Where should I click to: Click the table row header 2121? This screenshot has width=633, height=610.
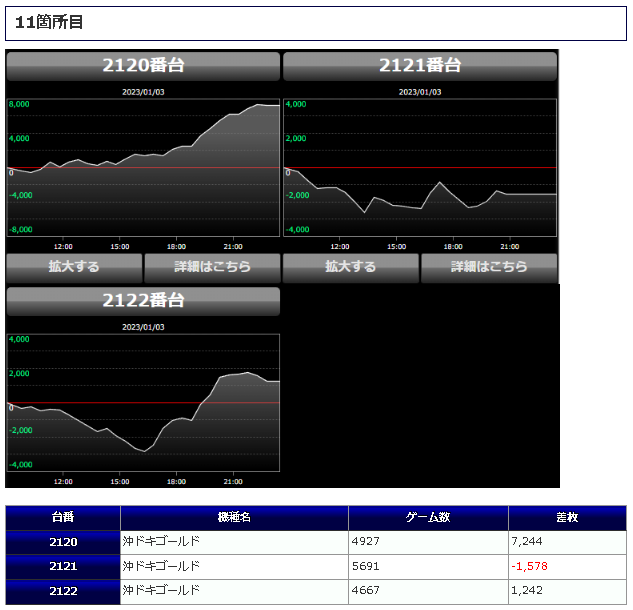tap(63, 567)
